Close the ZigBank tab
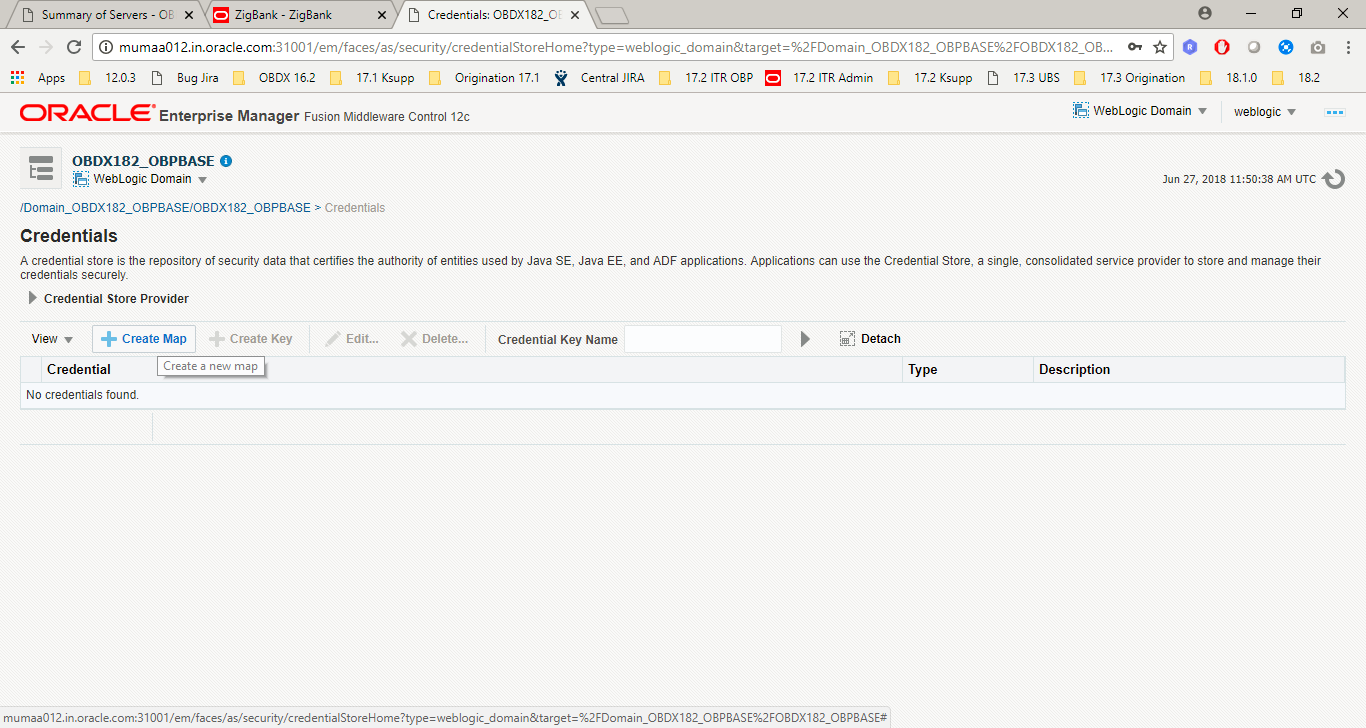 [381, 15]
